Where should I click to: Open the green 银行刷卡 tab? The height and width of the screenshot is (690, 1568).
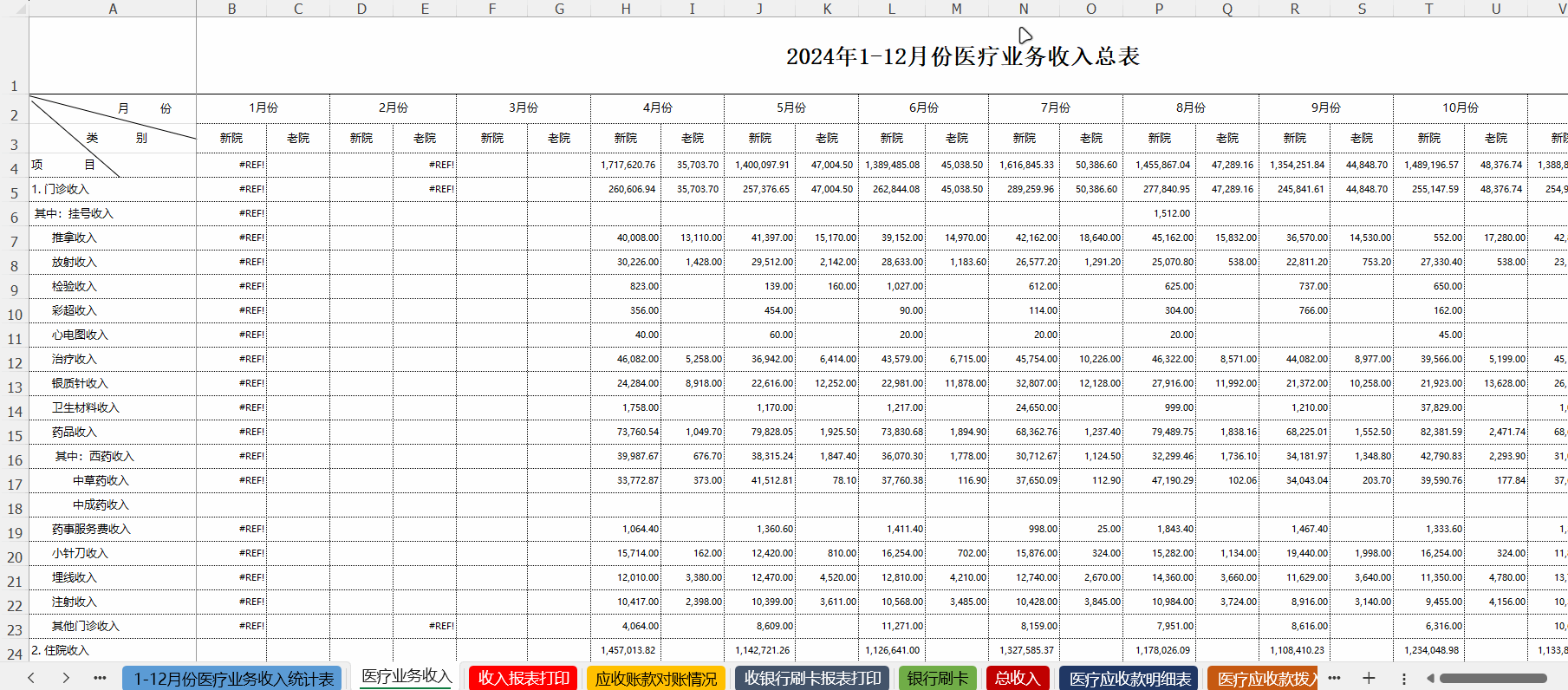(937, 679)
